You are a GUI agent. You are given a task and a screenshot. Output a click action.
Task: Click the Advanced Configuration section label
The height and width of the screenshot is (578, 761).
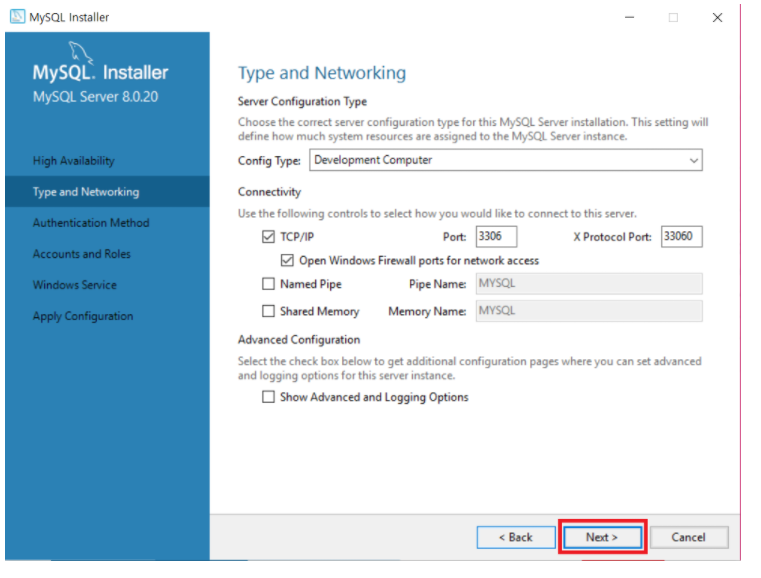pos(299,339)
